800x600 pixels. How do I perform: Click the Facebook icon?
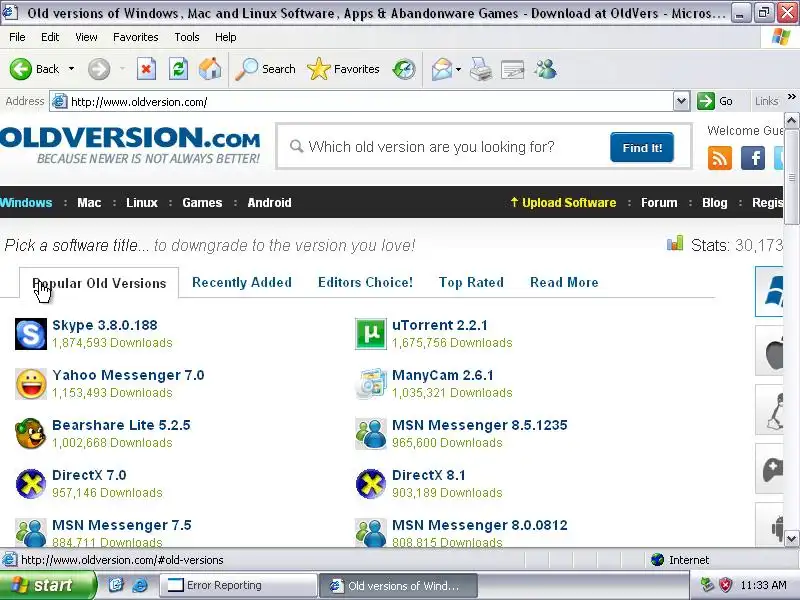click(753, 158)
